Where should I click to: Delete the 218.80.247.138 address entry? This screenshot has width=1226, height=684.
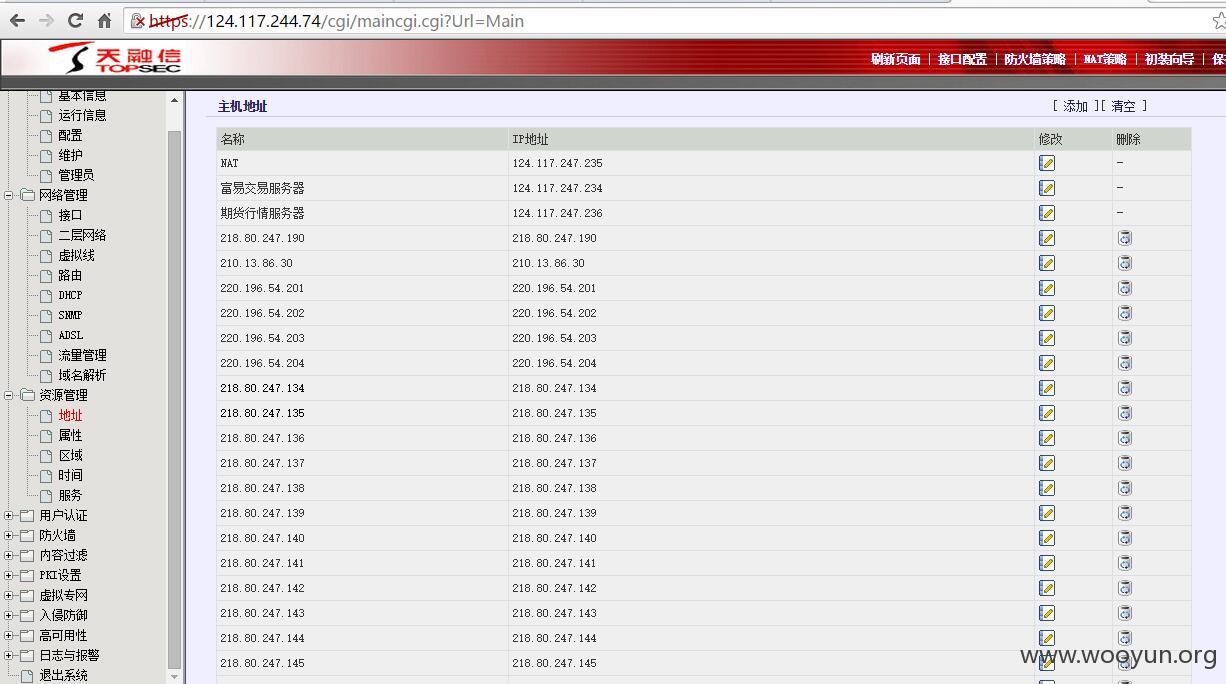coord(1125,488)
